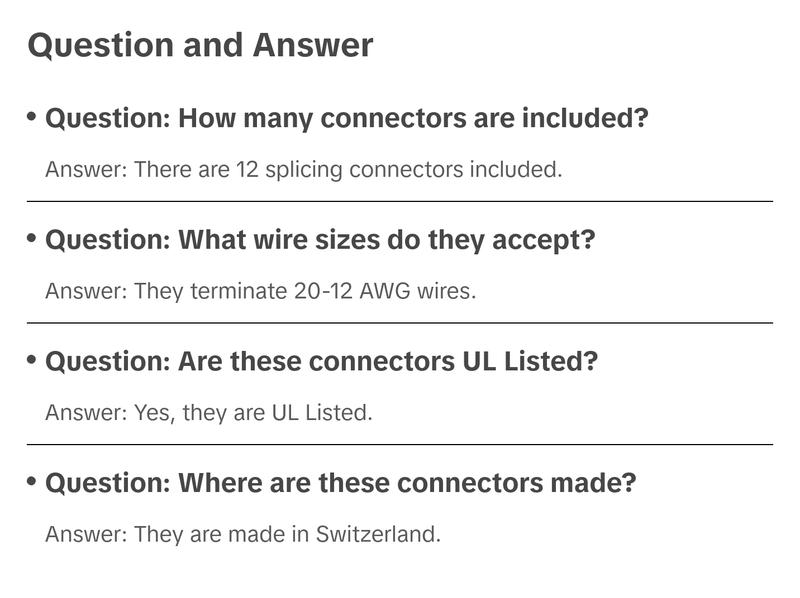Click the bullet before the UL Listed question

point(33,360)
